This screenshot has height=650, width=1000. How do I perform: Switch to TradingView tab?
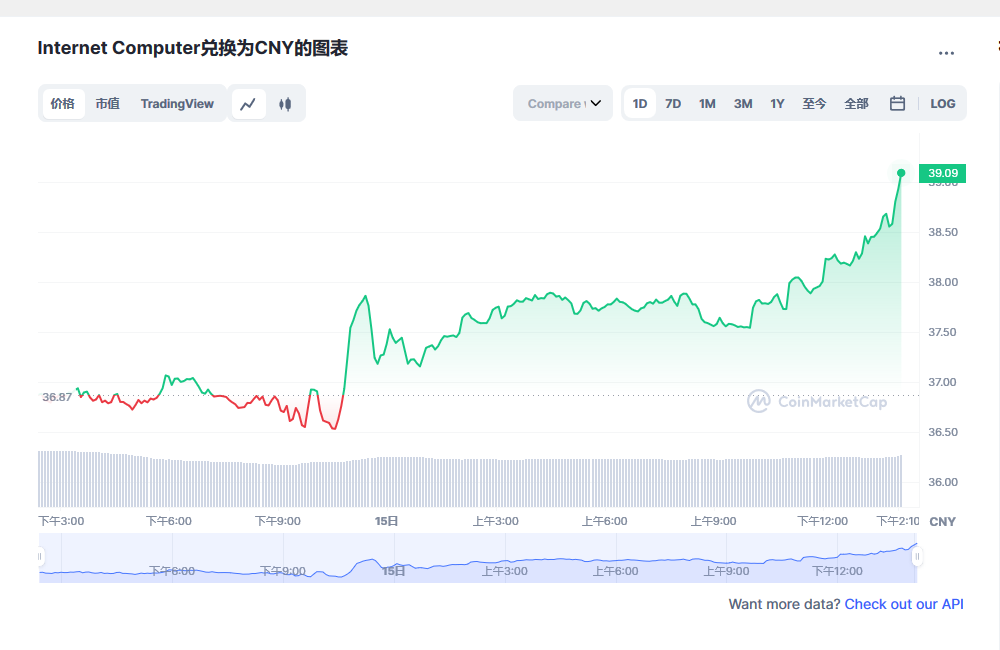coord(177,103)
